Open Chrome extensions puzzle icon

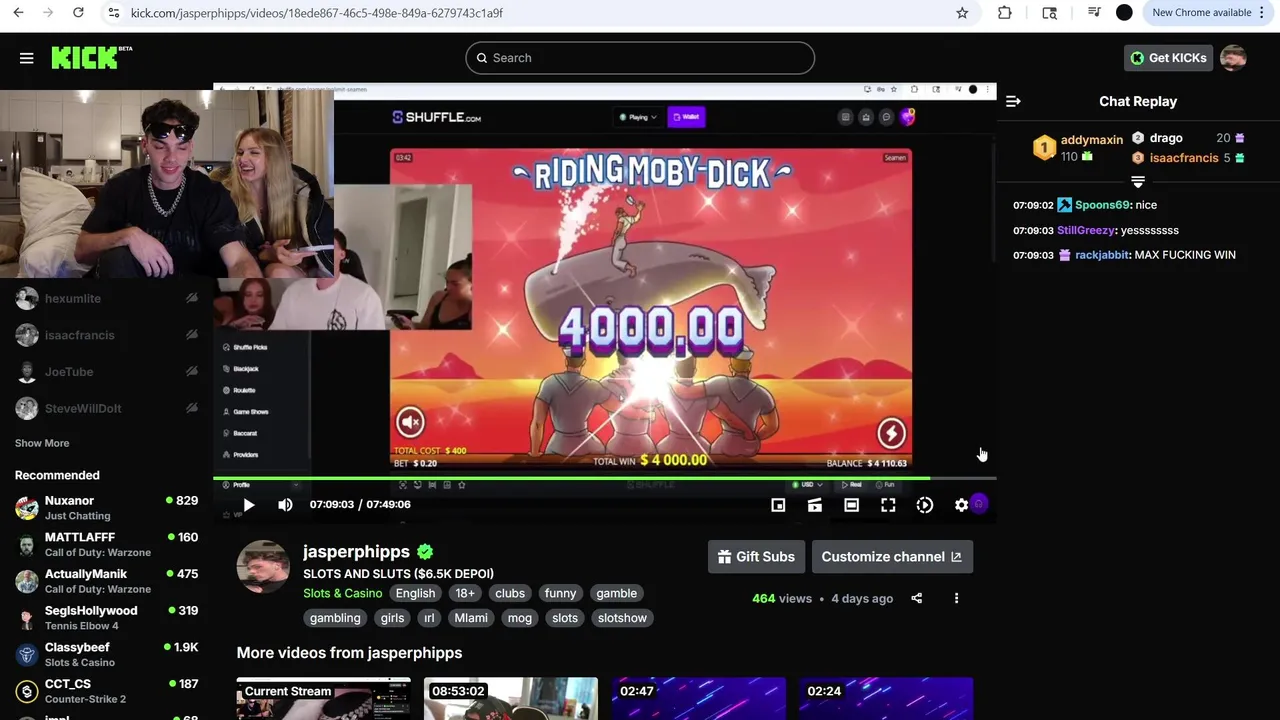[1005, 13]
